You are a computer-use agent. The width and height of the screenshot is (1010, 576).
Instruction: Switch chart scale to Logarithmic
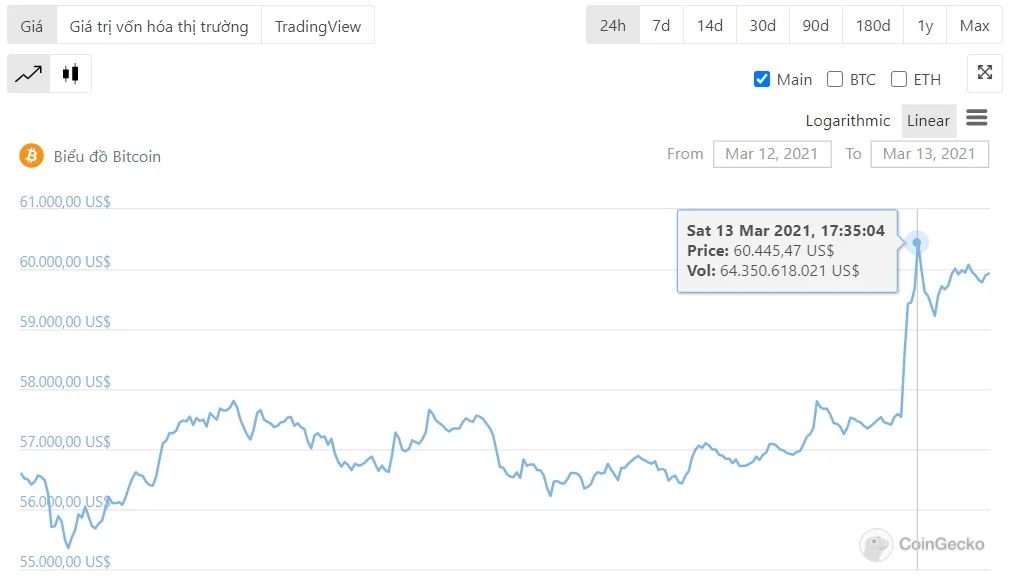[848, 120]
